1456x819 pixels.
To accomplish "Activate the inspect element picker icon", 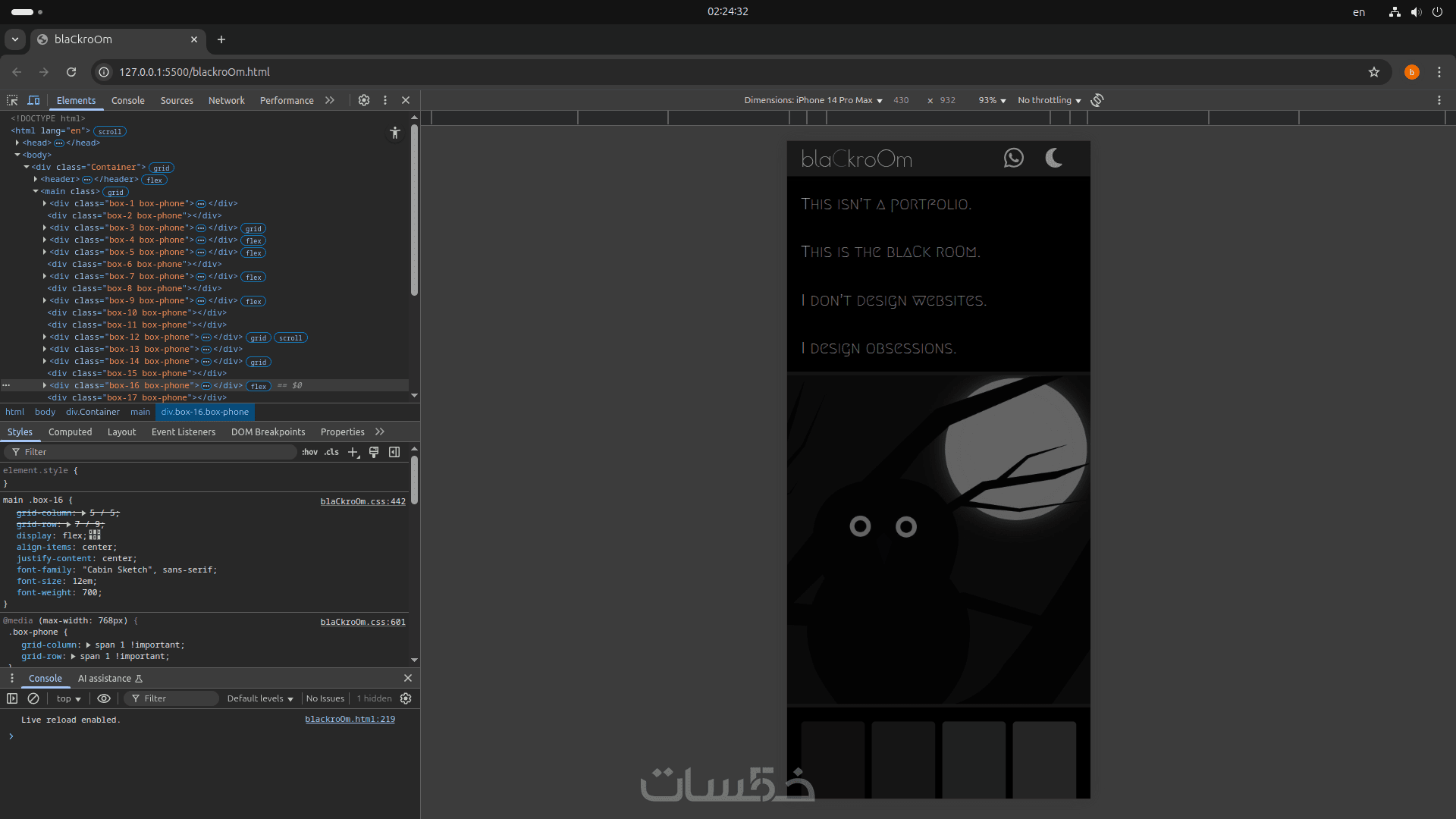I will tap(12, 100).
